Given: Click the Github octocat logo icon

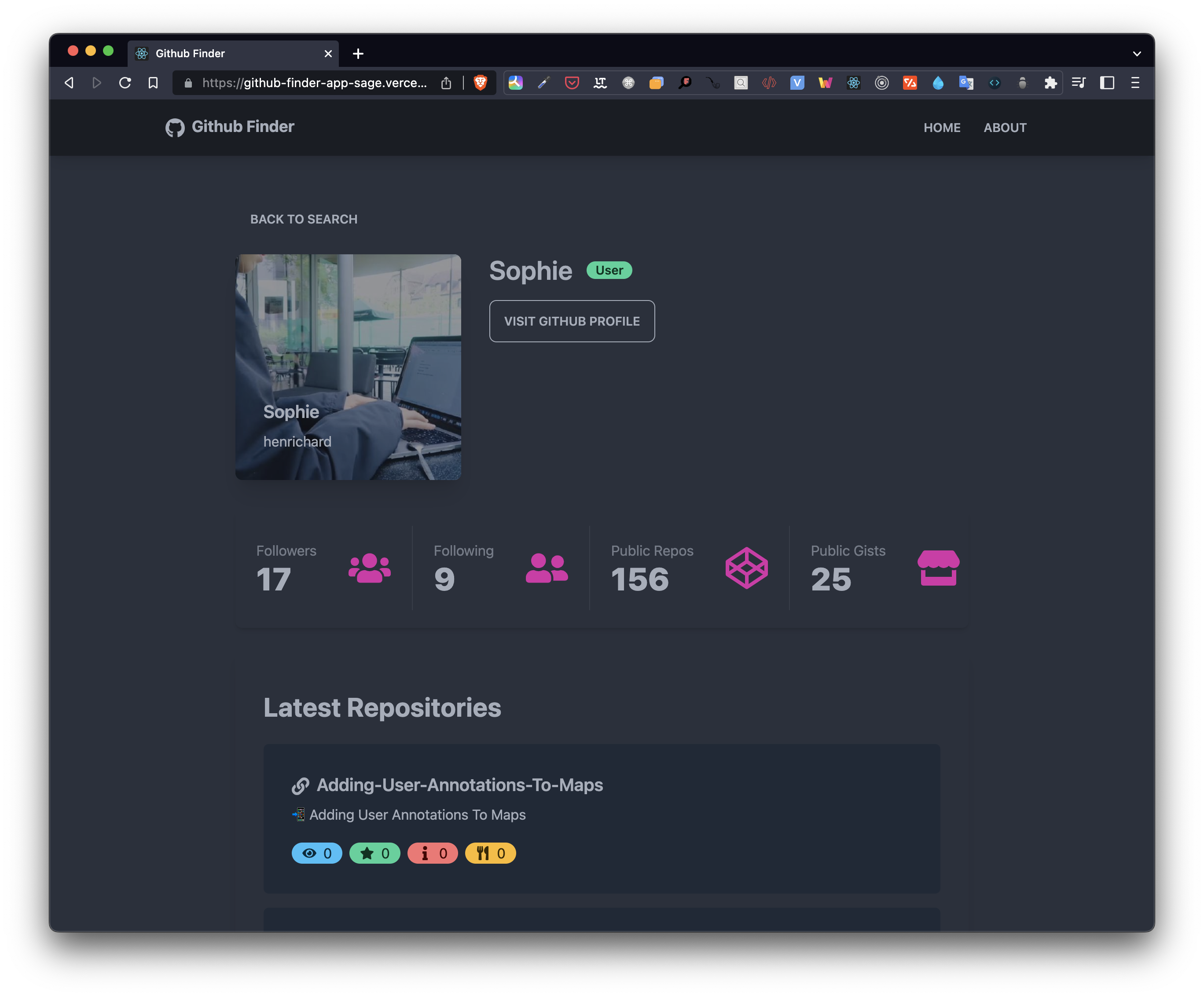Looking at the screenshot, I should (x=175, y=127).
